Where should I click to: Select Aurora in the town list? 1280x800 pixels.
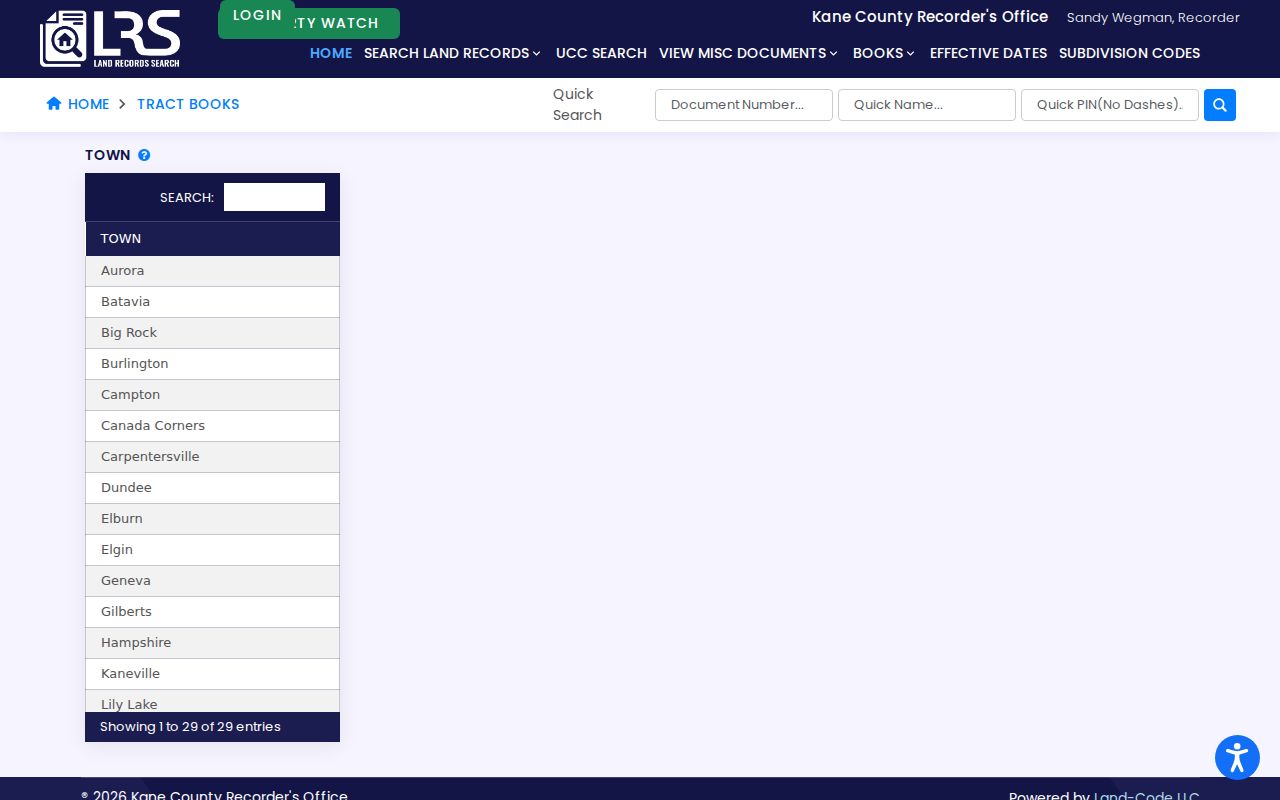point(212,271)
